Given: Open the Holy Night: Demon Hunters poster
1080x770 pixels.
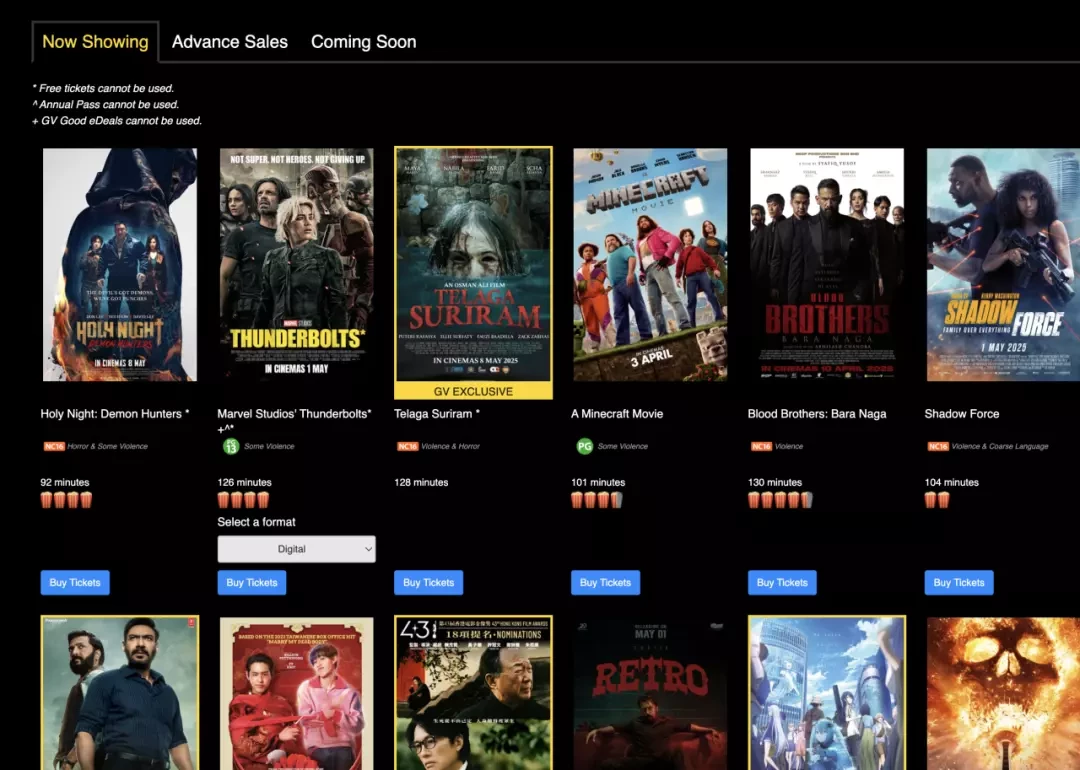Looking at the screenshot, I should pyautogui.click(x=120, y=264).
